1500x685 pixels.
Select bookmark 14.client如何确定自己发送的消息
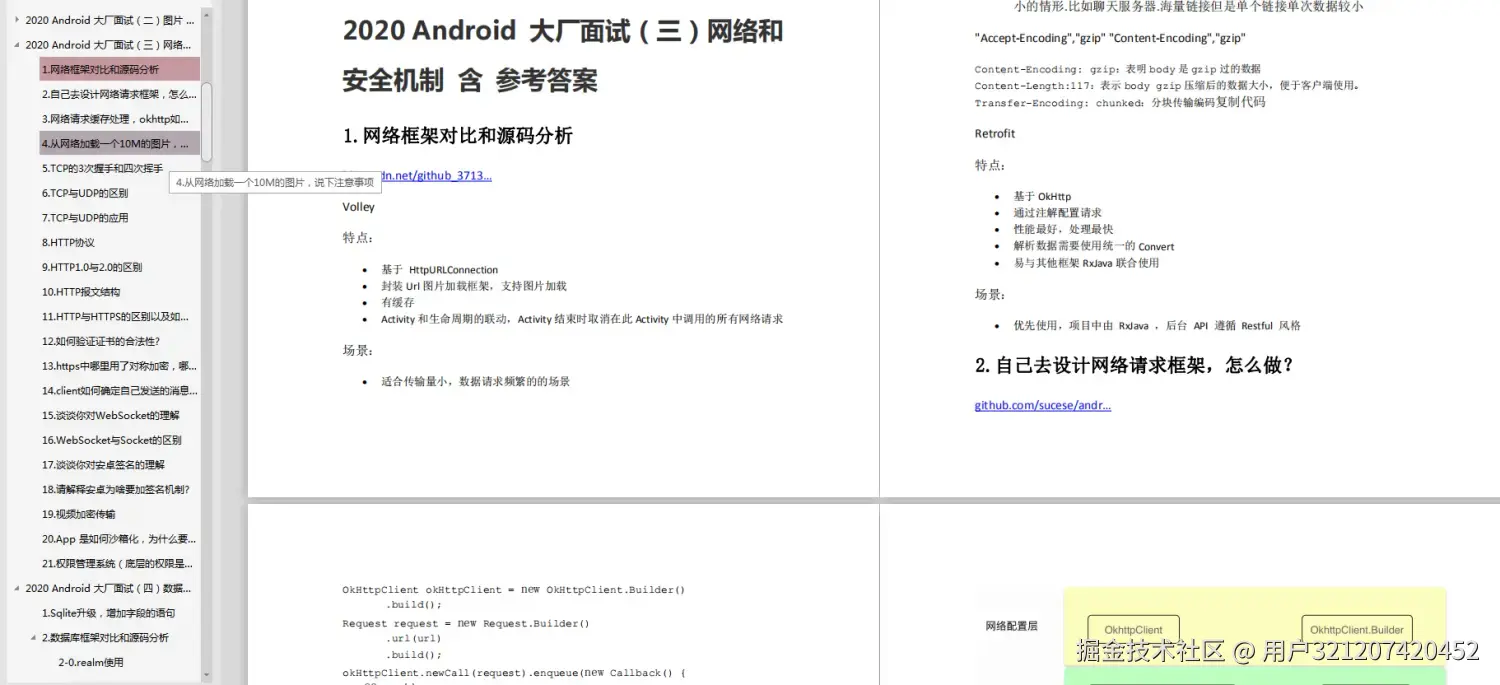(x=119, y=391)
